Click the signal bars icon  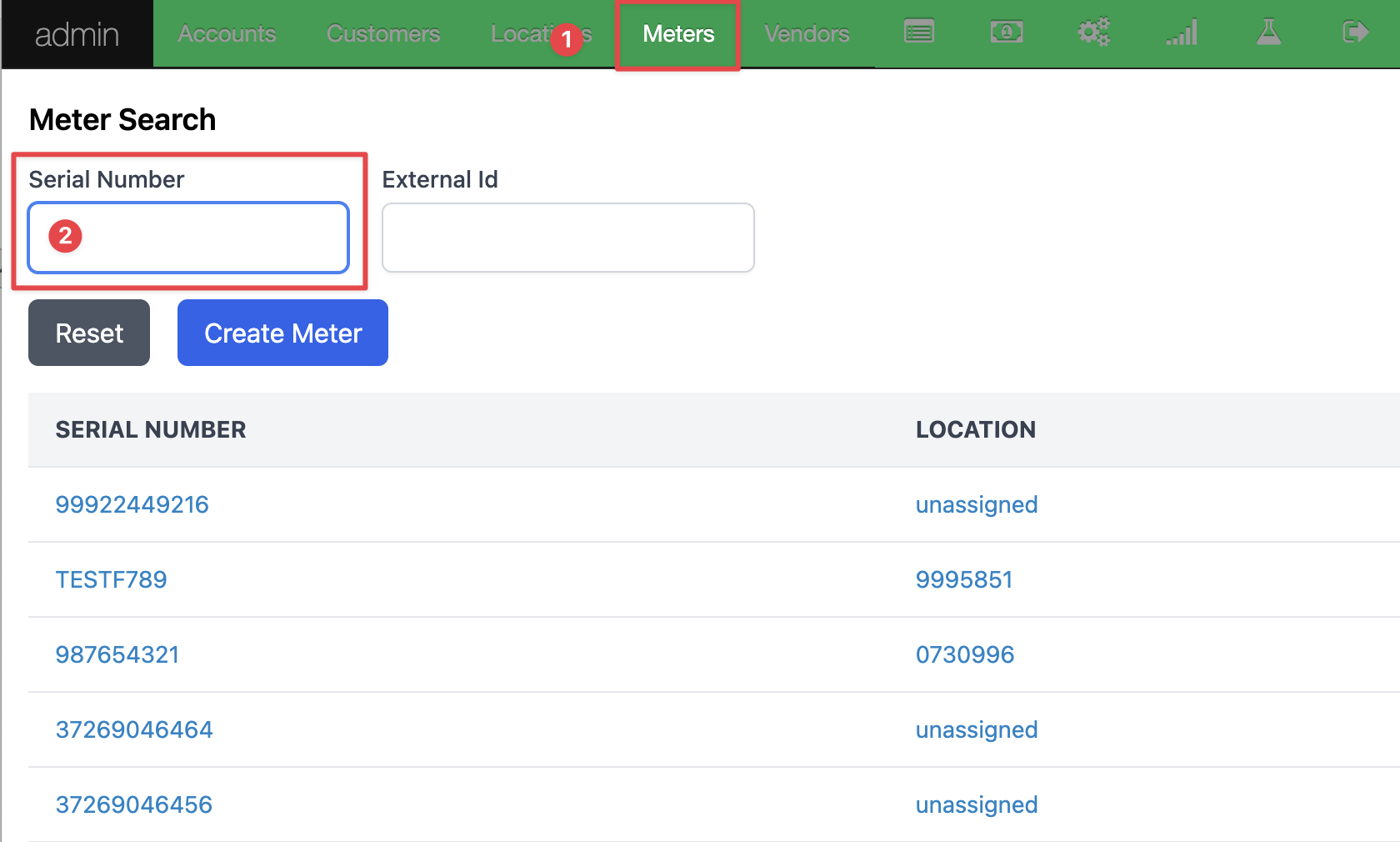[1182, 33]
